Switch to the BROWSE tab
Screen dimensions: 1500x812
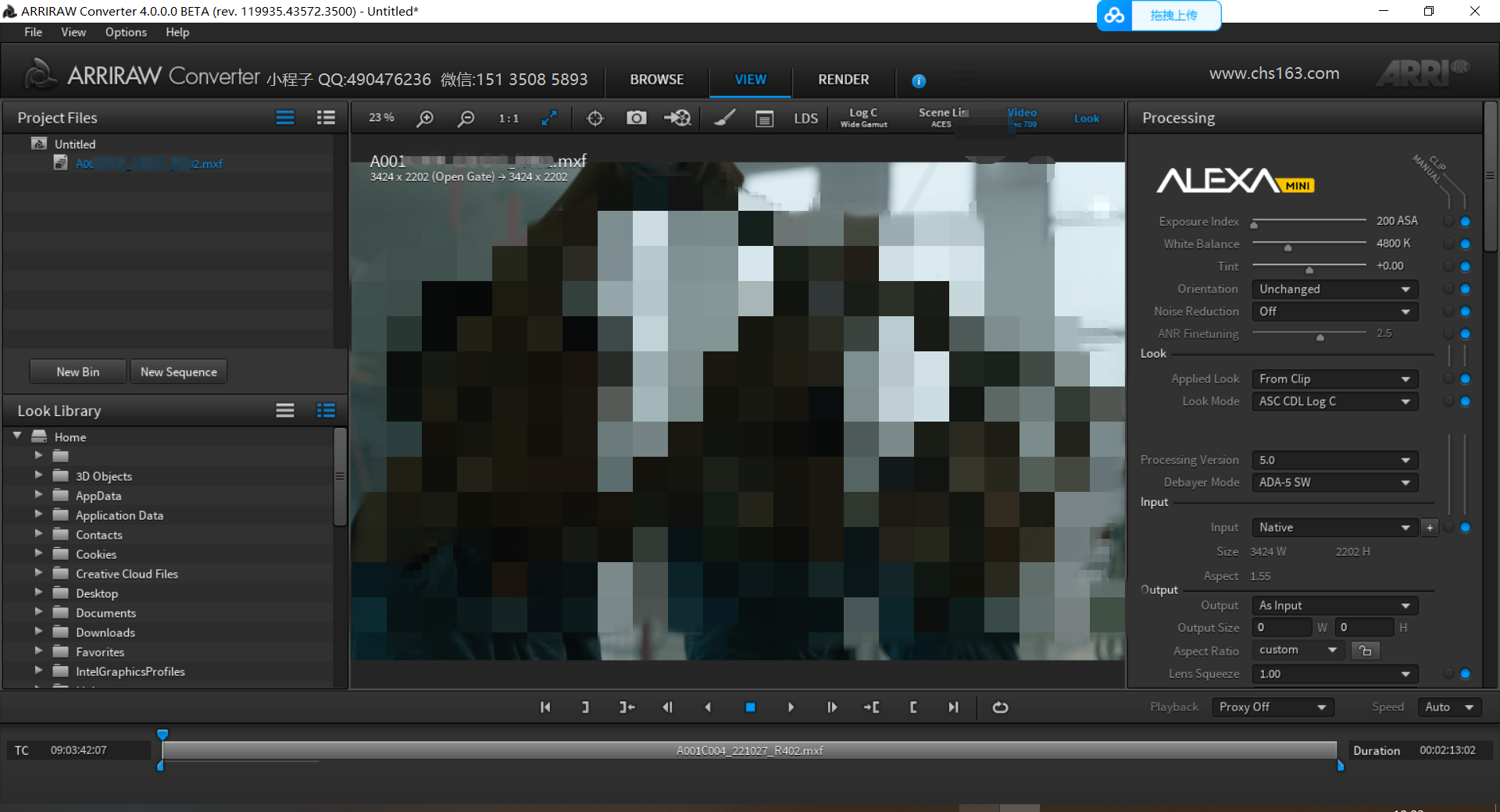click(x=657, y=80)
